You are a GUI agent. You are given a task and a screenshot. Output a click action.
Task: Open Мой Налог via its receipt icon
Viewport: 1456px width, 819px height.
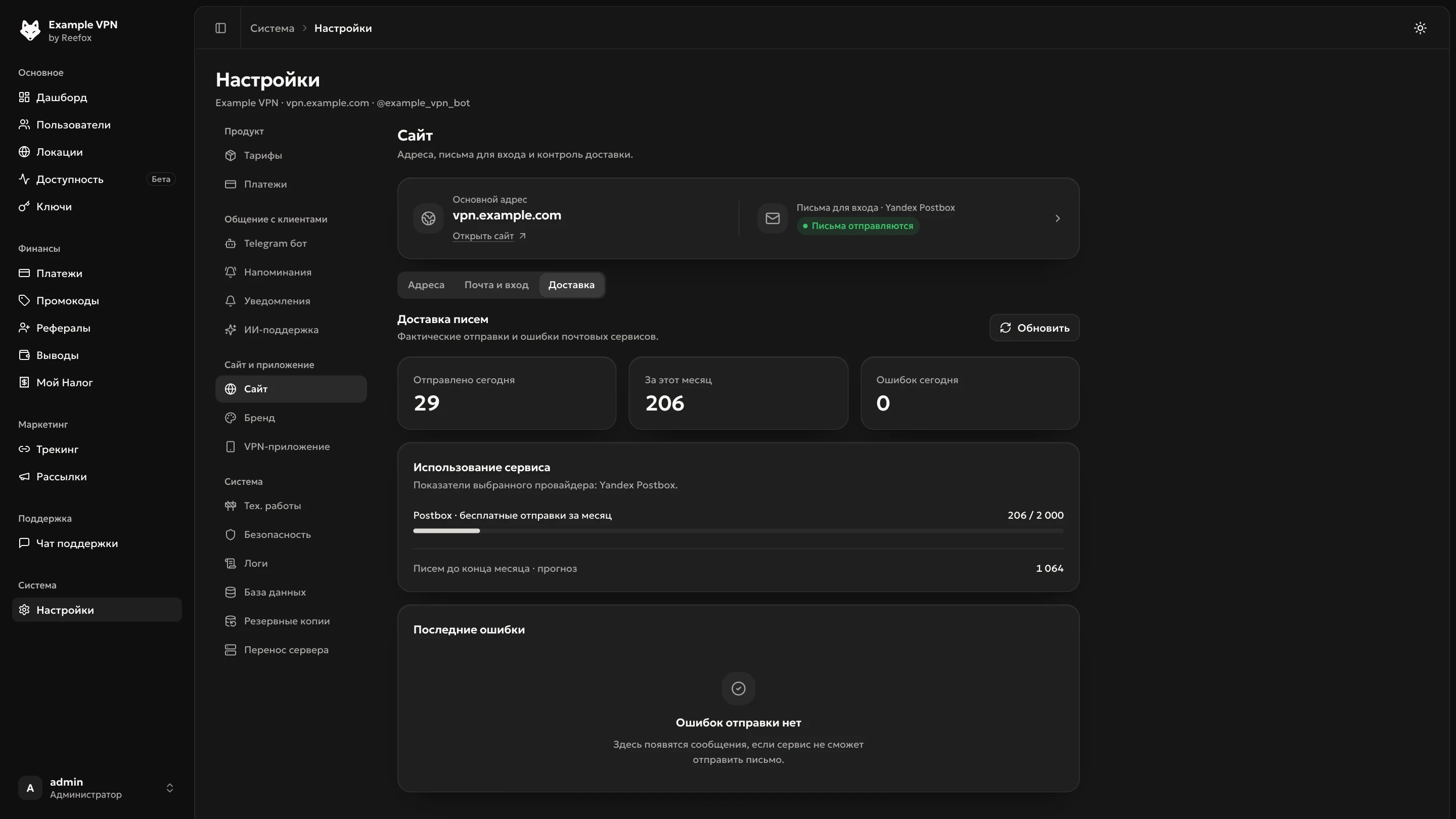(24, 382)
